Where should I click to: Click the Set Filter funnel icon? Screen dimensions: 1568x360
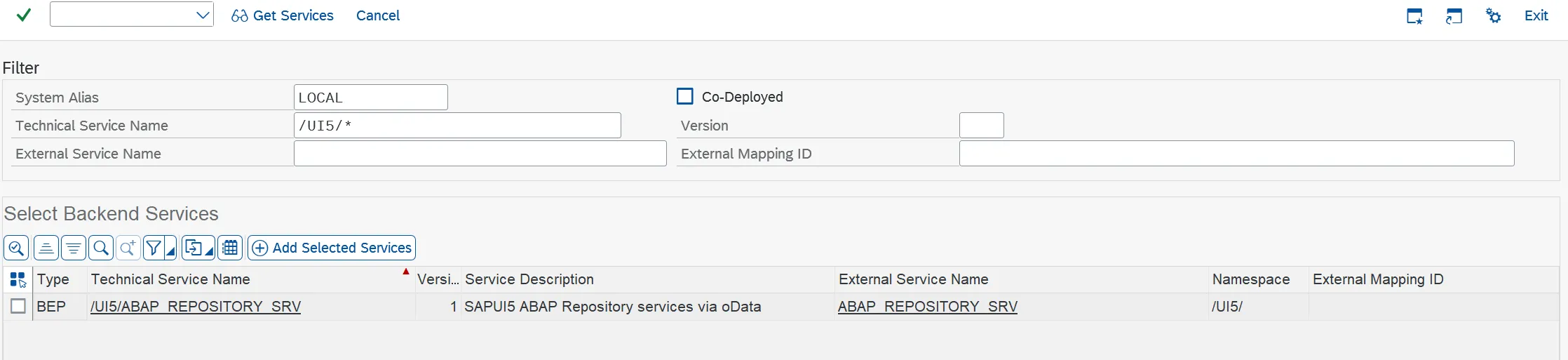point(154,248)
